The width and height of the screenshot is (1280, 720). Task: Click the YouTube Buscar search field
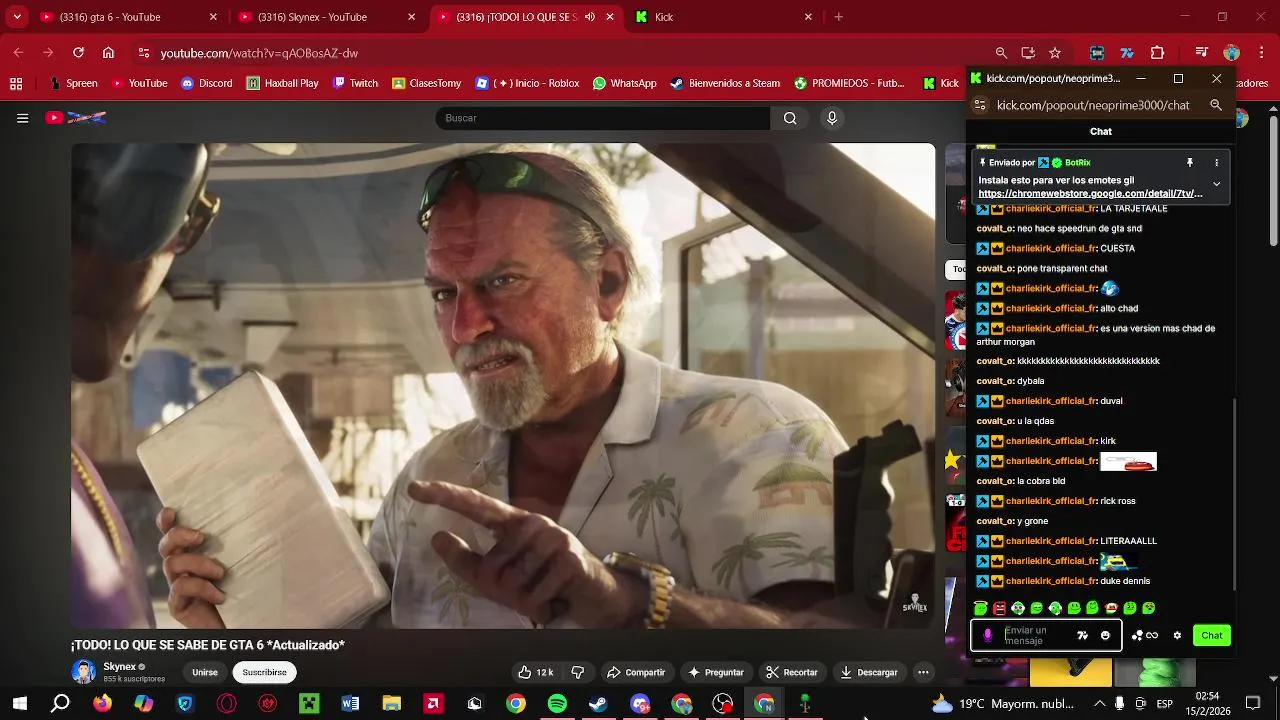coord(602,118)
